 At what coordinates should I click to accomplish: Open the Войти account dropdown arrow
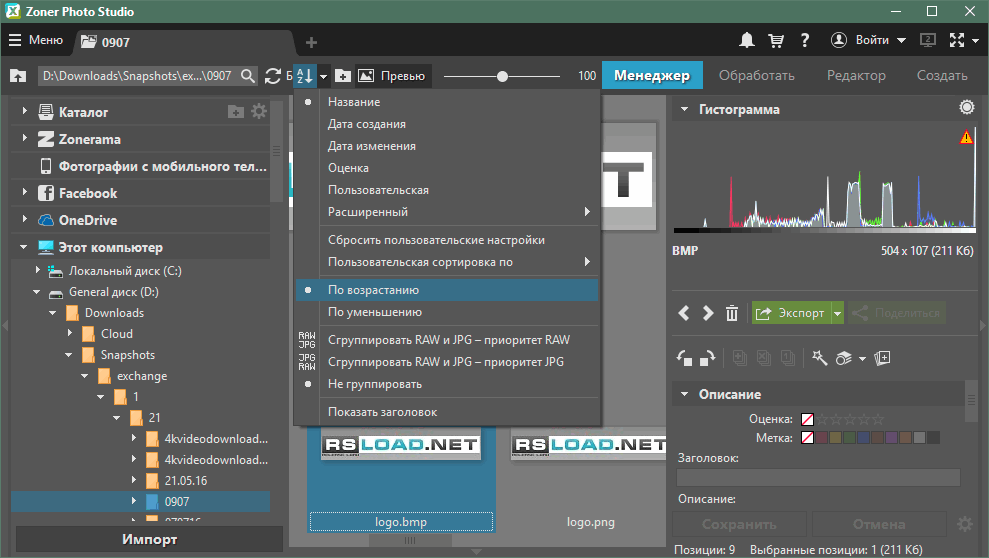click(x=901, y=40)
